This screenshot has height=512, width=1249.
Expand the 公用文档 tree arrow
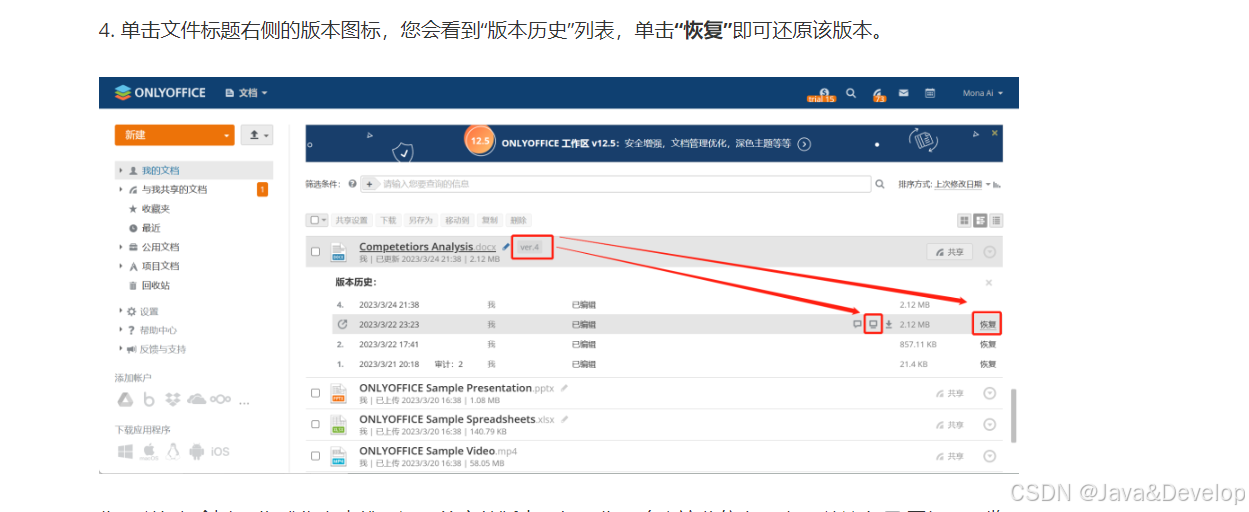point(121,247)
